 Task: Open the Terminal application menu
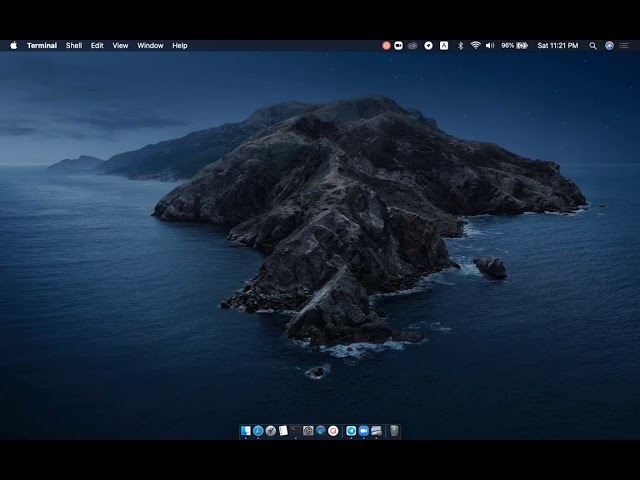42,45
